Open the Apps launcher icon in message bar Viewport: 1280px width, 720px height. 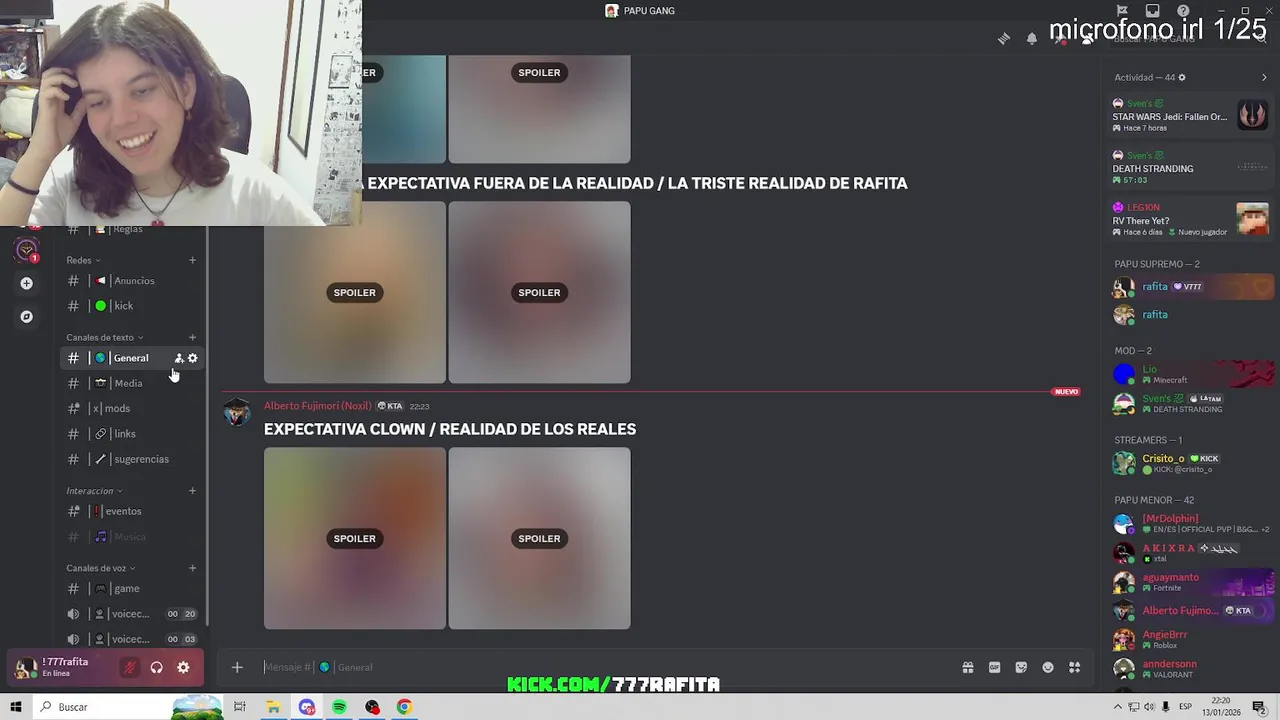tap(1075, 667)
